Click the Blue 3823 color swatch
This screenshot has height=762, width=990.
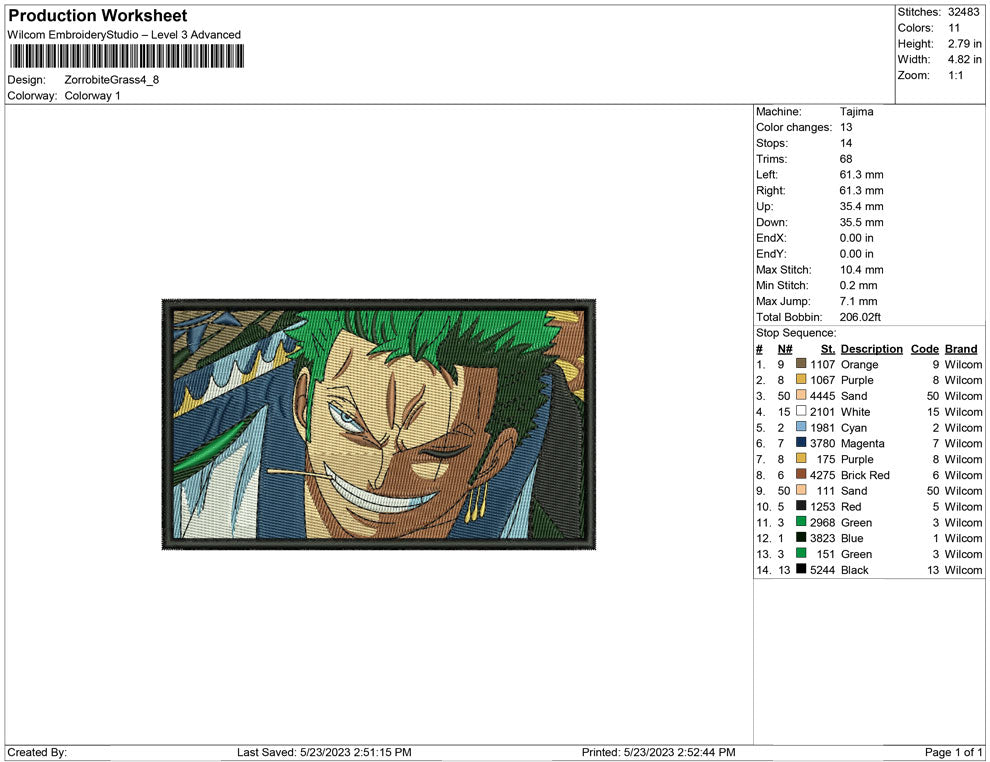(x=801, y=537)
